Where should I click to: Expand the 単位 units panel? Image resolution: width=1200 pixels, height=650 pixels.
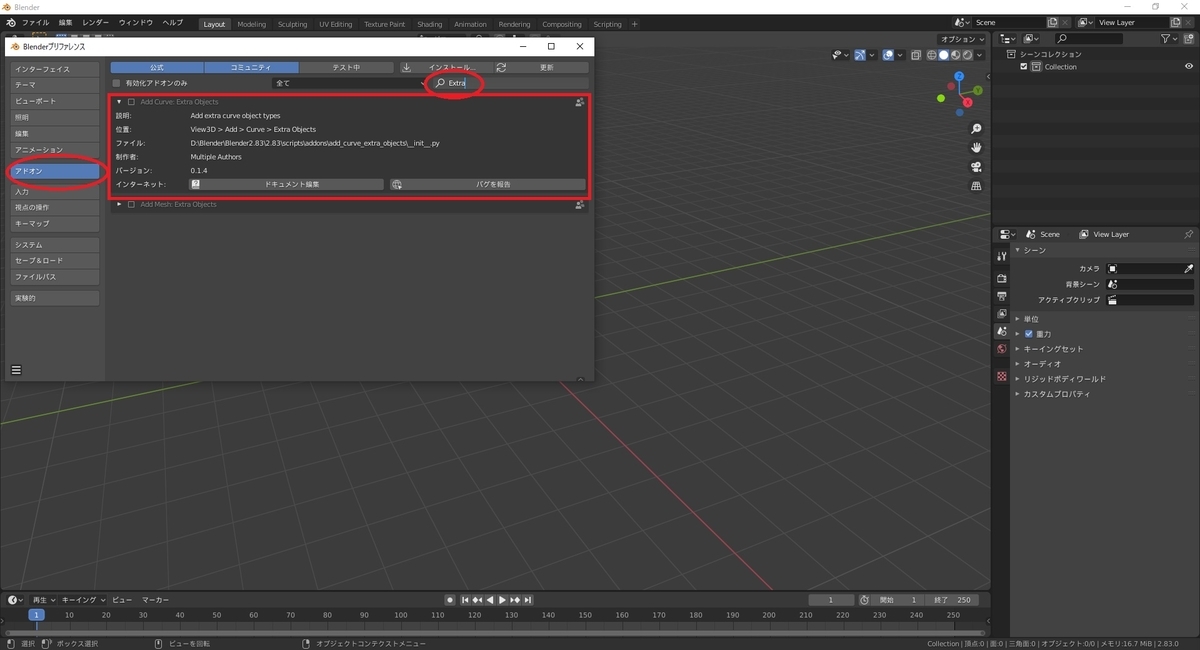tap(1018, 319)
